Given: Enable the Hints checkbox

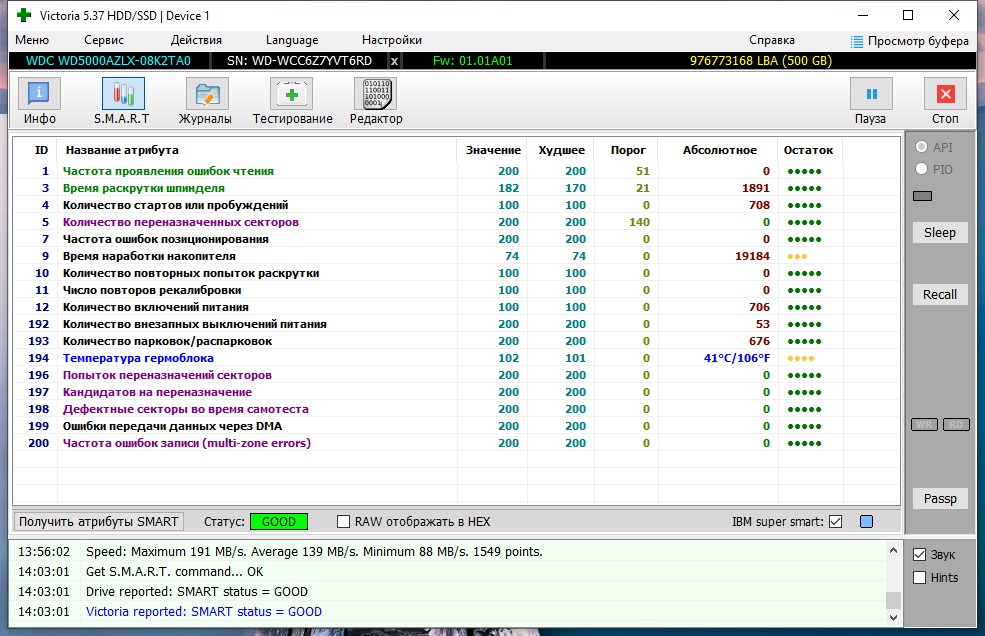Looking at the screenshot, I should click(x=920, y=578).
